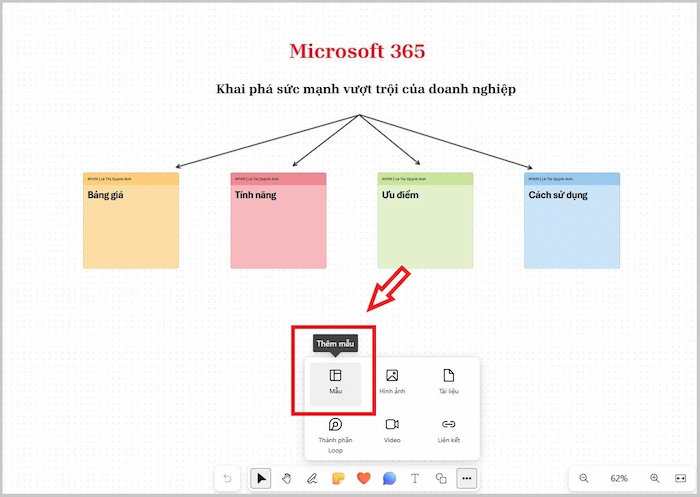This screenshot has height=497, width=700.
Task: Choose the Select arrow tool
Action: tap(261, 479)
